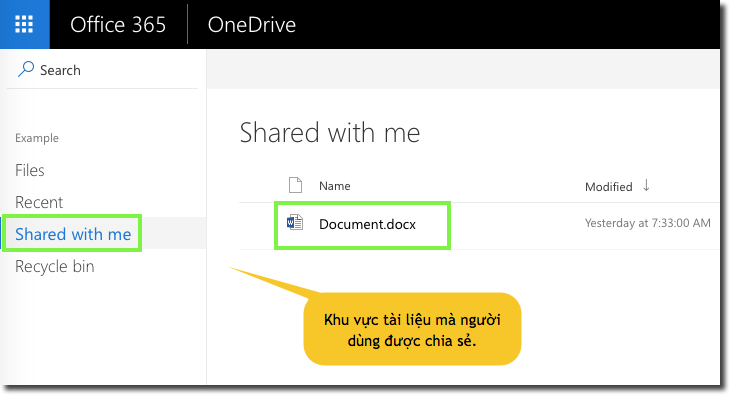Select Shared with me in sidebar
The image size is (730, 395).
(x=73, y=234)
